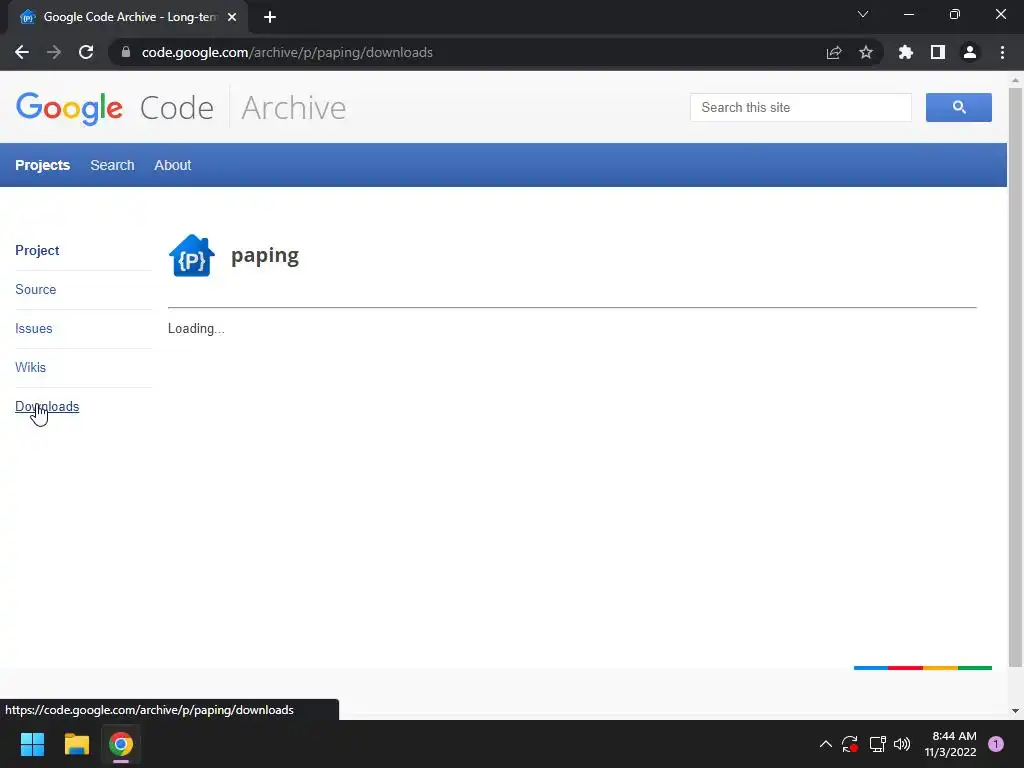Screen dimensions: 1024x768
Task: Open the Extensions puzzle icon
Action: (906, 52)
